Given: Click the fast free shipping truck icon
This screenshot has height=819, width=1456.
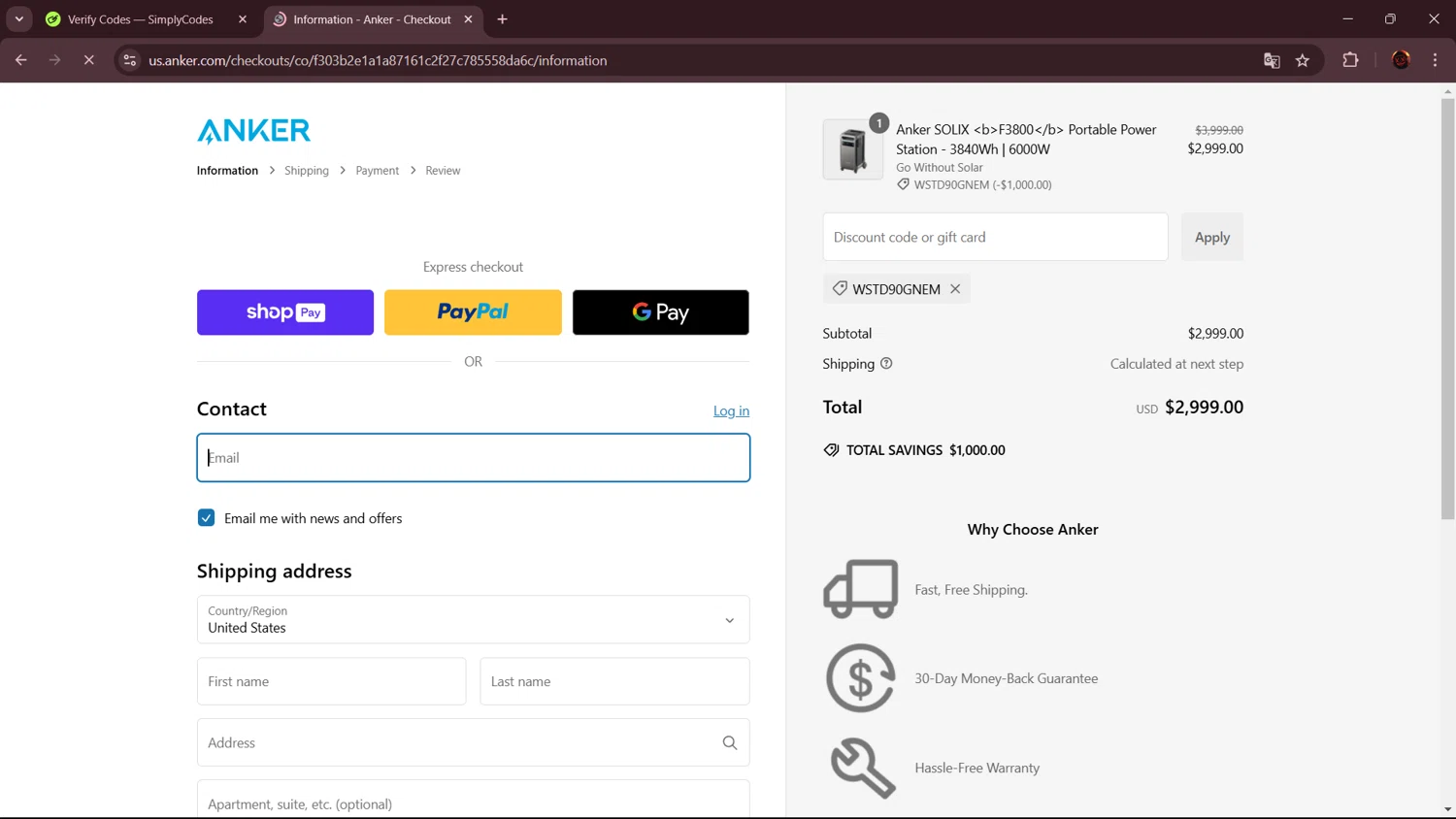Looking at the screenshot, I should coord(861,589).
